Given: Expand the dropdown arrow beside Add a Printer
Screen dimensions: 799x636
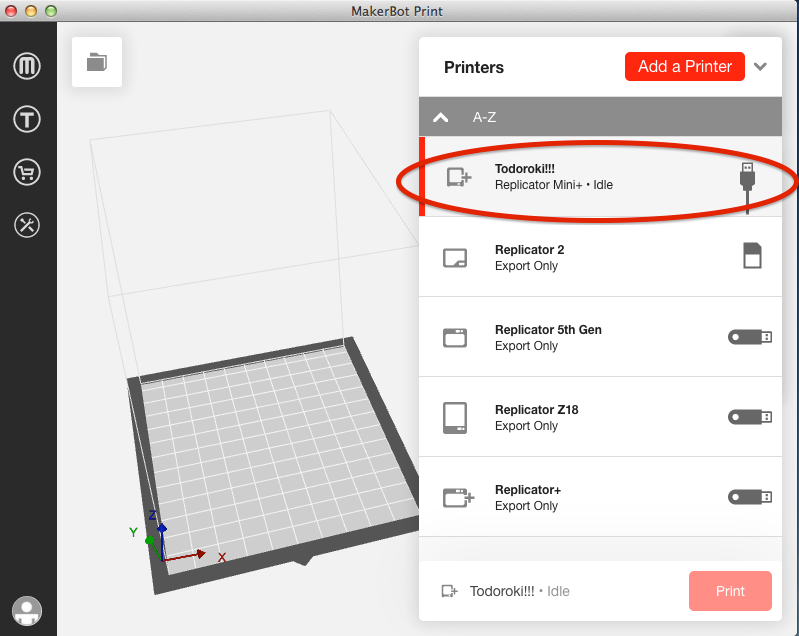Looking at the screenshot, I should point(760,67).
